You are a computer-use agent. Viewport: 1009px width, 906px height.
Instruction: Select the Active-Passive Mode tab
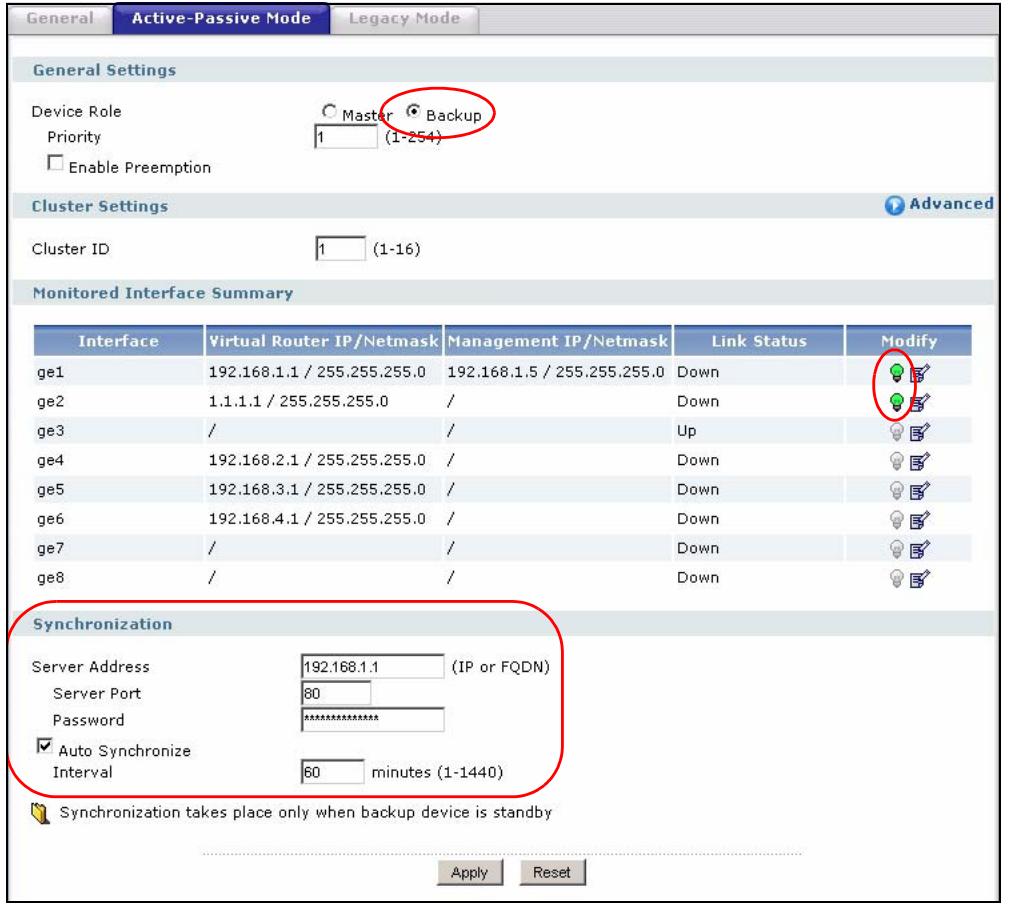pos(221,19)
